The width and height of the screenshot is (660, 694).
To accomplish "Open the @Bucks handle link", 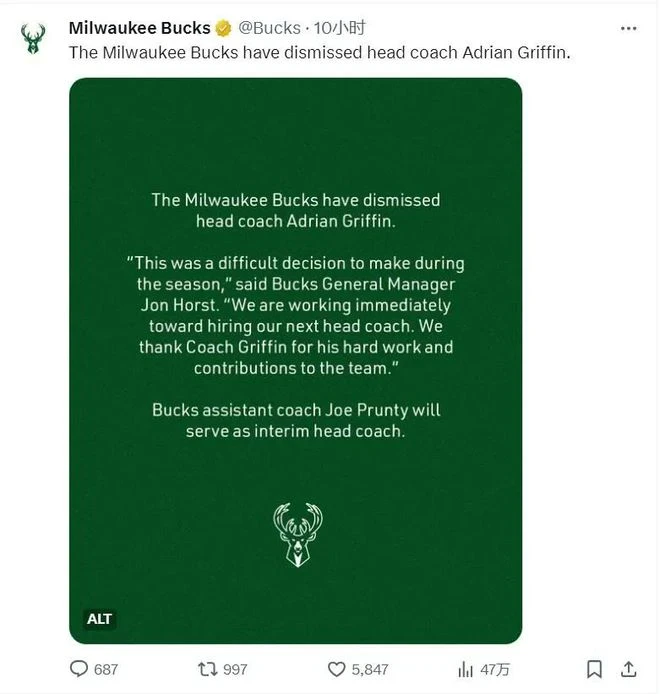I will pyautogui.click(x=270, y=28).
